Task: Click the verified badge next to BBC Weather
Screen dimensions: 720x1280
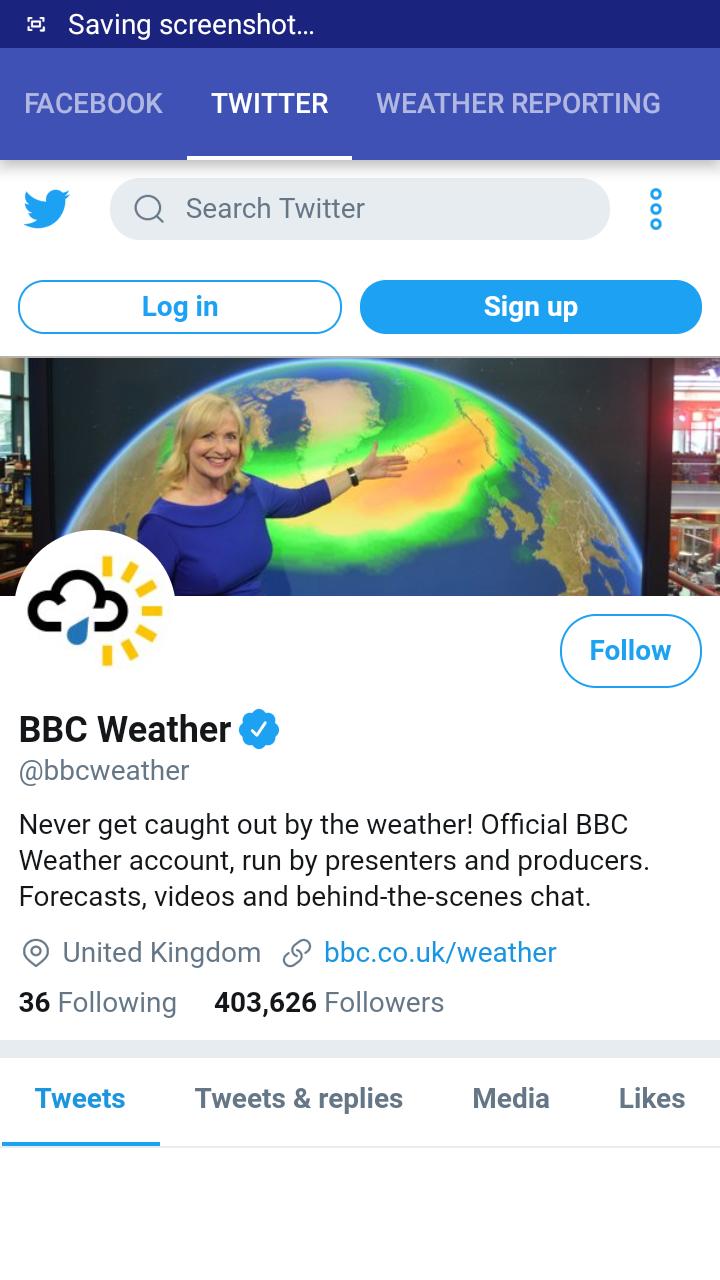Action: click(x=258, y=730)
